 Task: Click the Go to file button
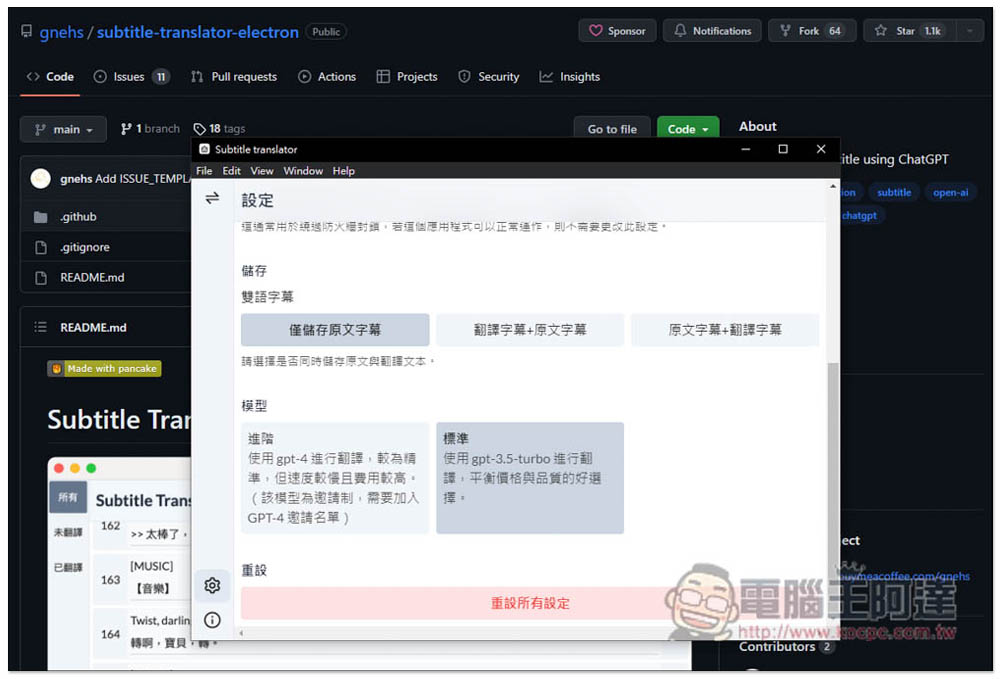[612, 129]
